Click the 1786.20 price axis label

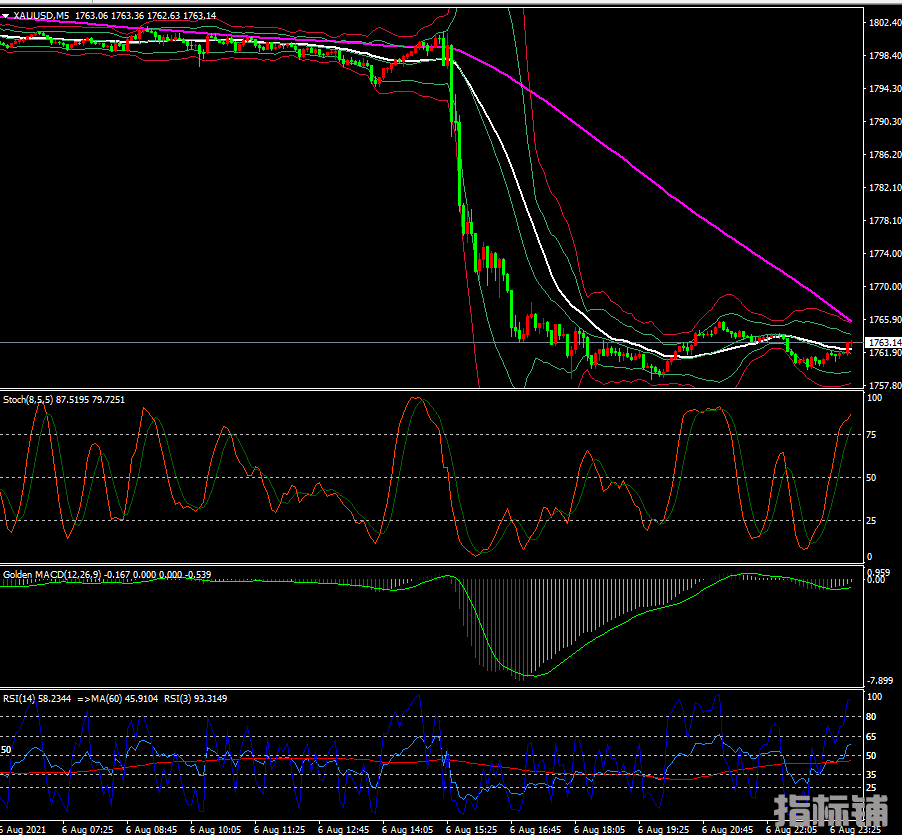(x=885, y=155)
